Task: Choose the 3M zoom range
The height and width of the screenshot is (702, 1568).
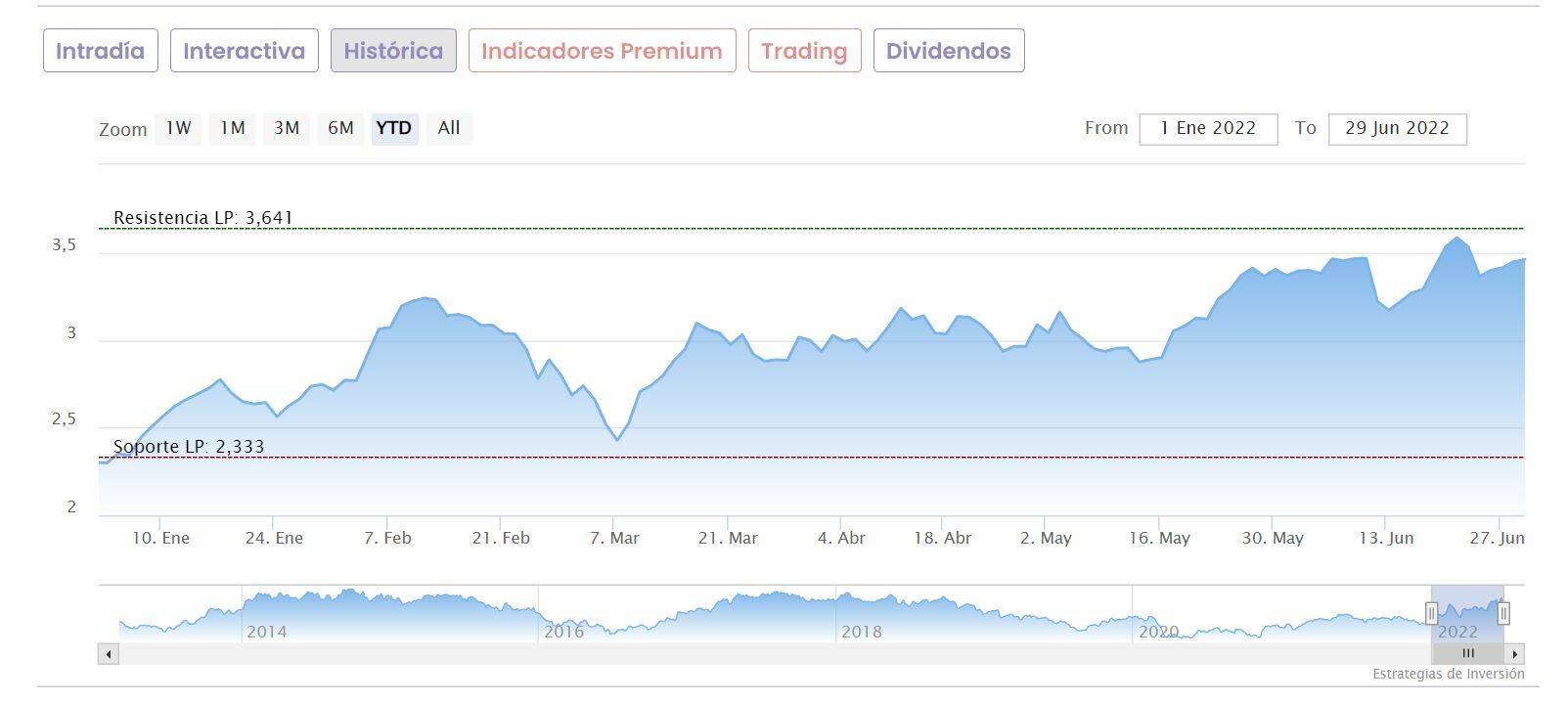Action: (287, 128)
